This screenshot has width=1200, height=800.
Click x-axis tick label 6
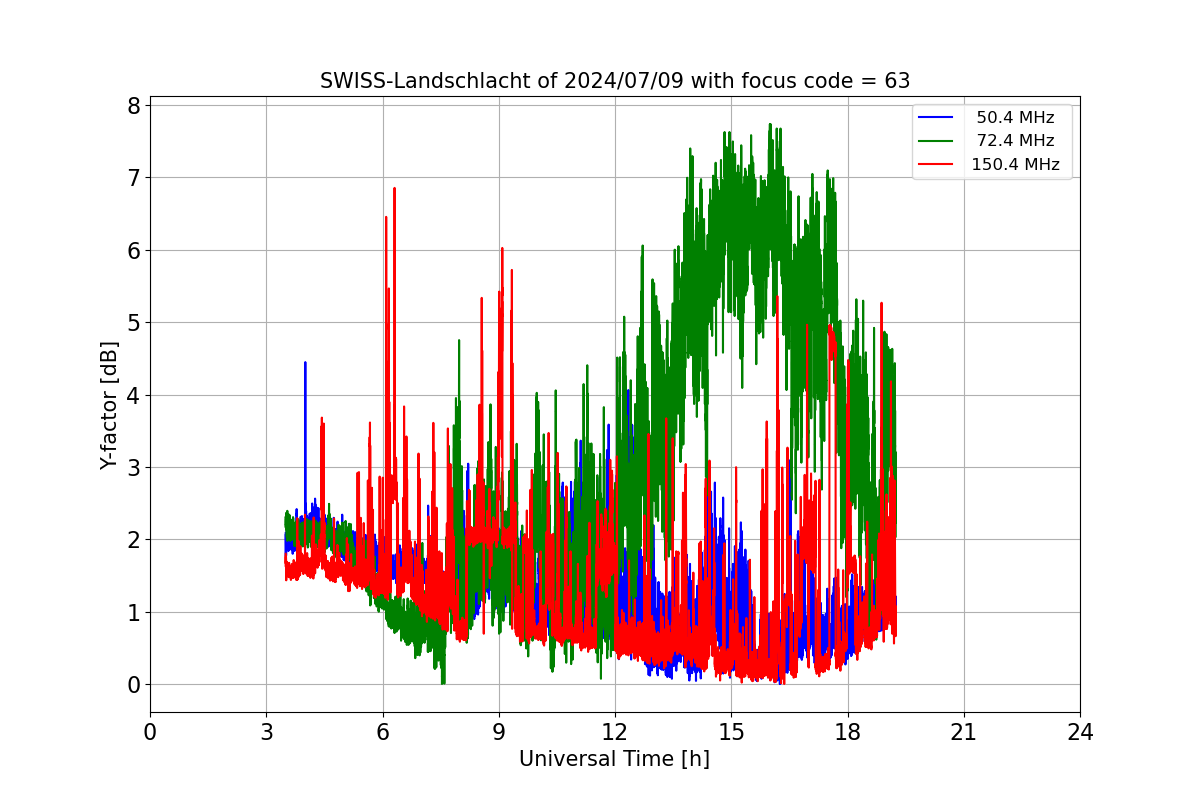(382, 733)
